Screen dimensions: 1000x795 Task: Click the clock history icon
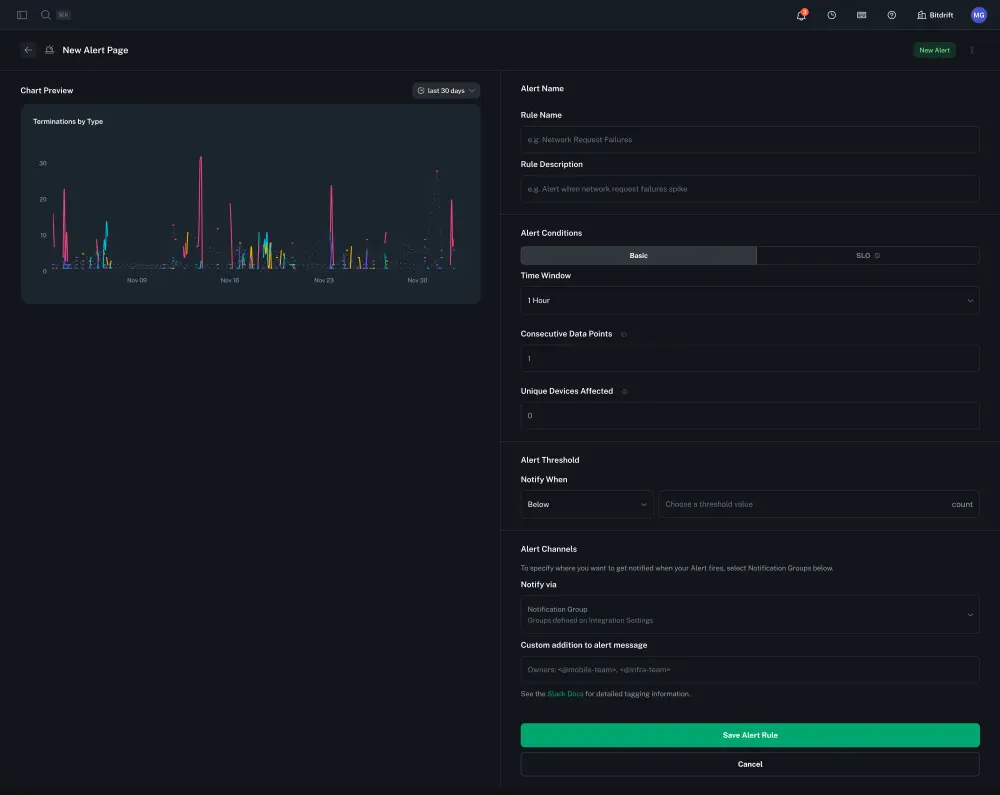coord(831,15)
